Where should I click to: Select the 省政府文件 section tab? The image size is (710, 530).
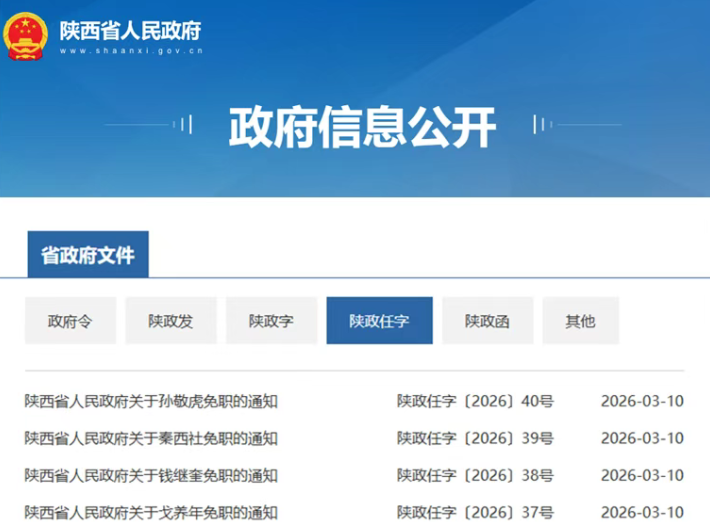[87, 255]
